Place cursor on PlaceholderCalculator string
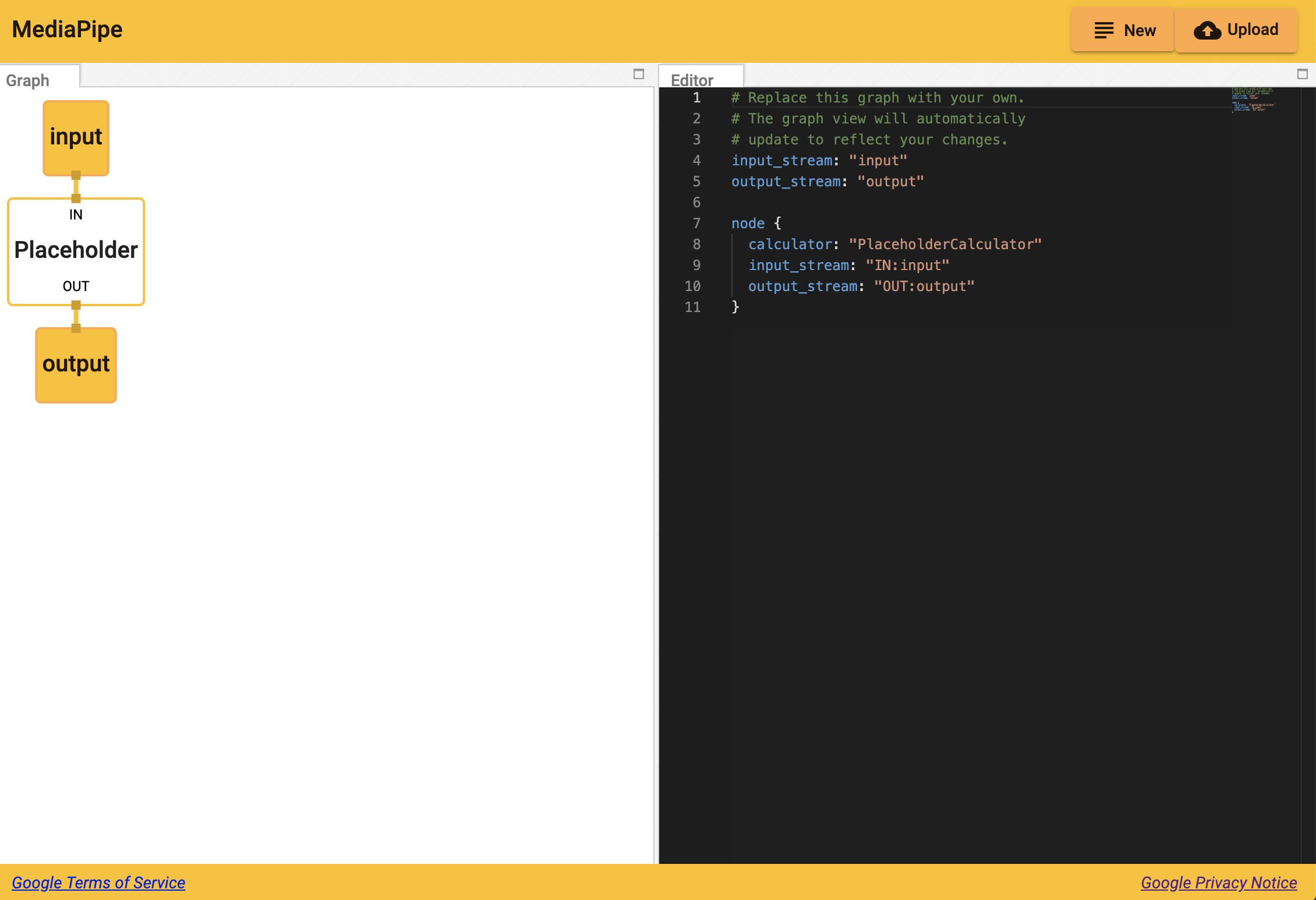The width and height of the screenshot is (1316, 900). tap(944, 245)
